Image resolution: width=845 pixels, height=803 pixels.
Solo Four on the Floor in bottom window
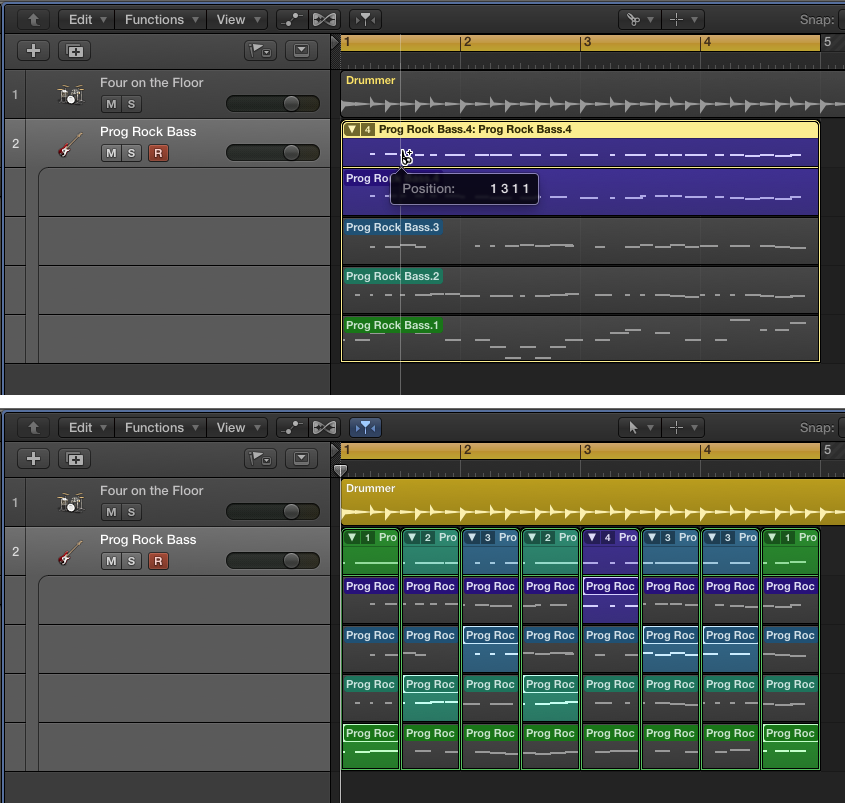point(131,512)
